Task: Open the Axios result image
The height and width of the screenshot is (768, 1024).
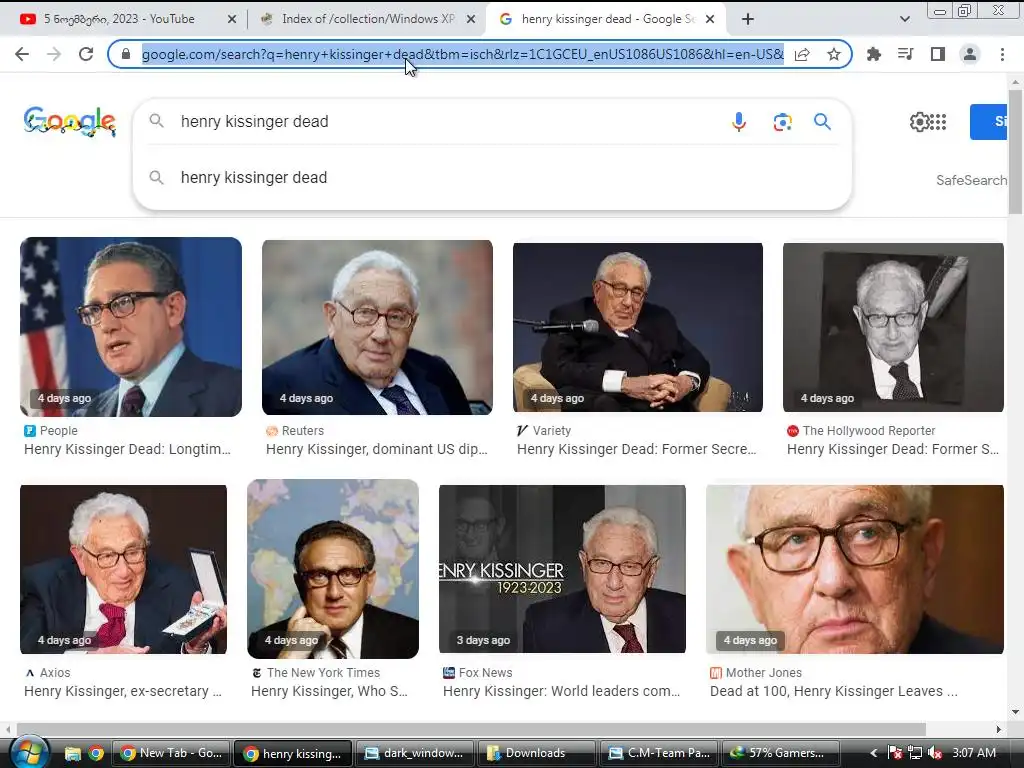Action: (x=123, y=569)
